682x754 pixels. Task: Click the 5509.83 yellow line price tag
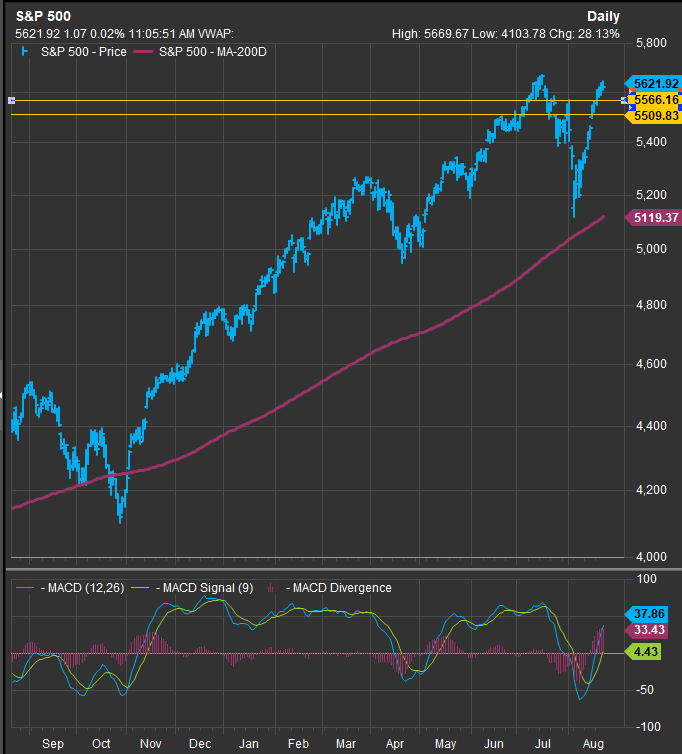tap(653, 116)
